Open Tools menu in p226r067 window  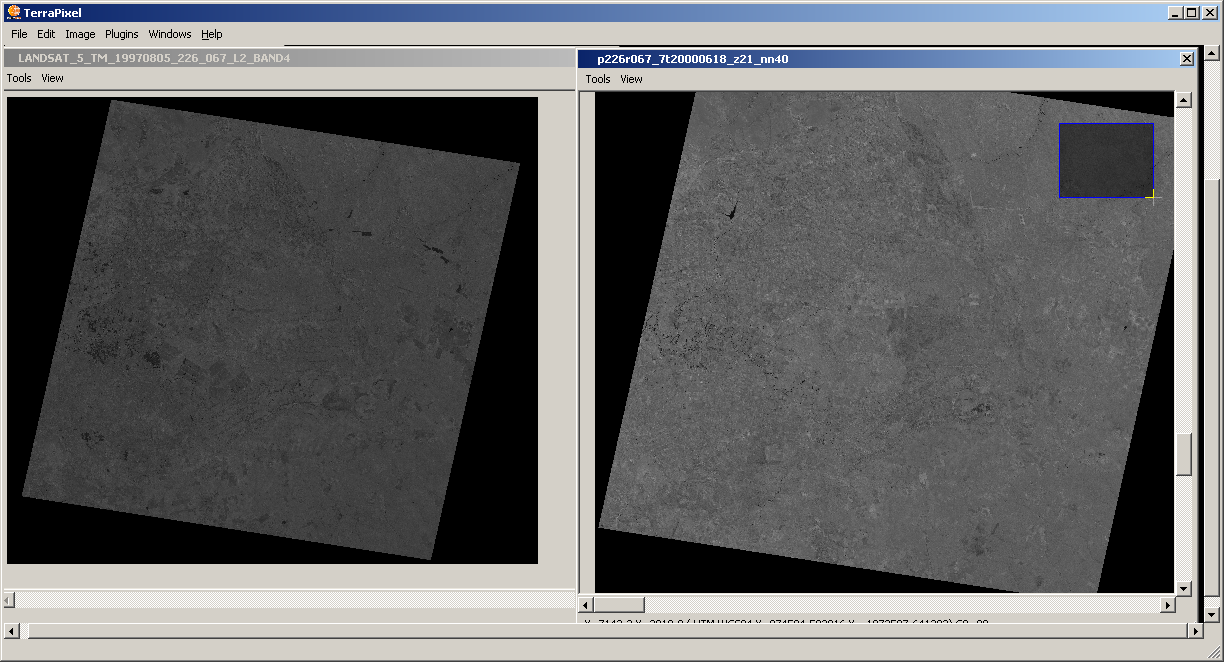tap(598, 79)
